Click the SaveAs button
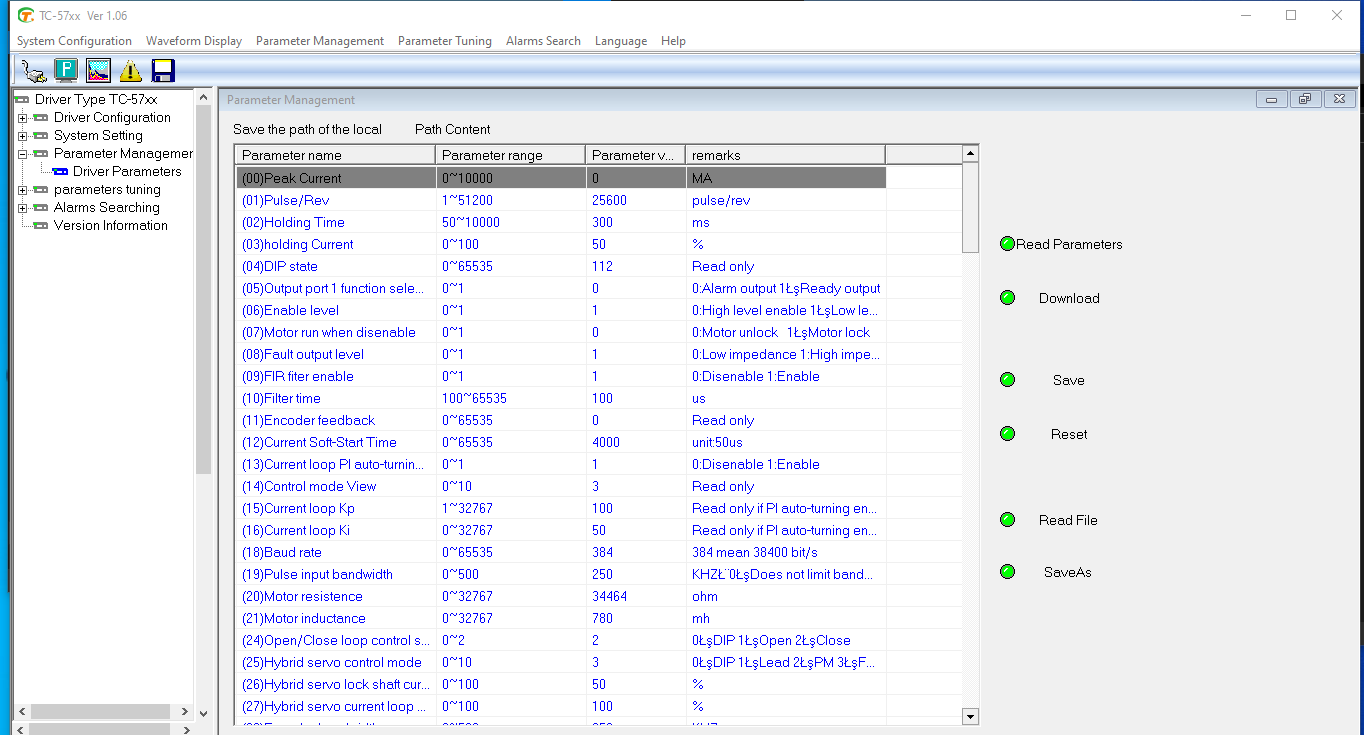Screen dimensions: 1364x735 tap(1068, 572)
